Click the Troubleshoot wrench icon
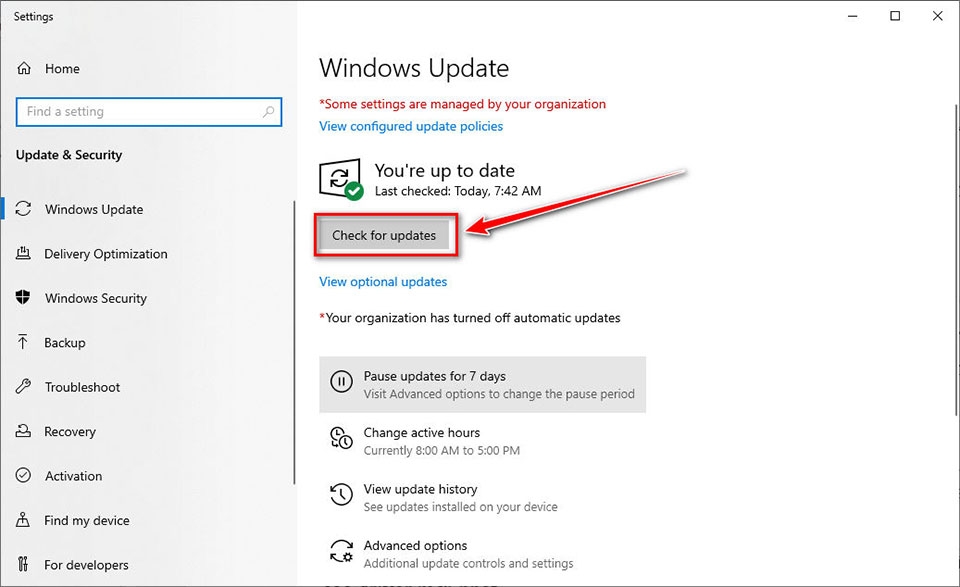This screenshot has height=587, width=960. tap(23, 386)
